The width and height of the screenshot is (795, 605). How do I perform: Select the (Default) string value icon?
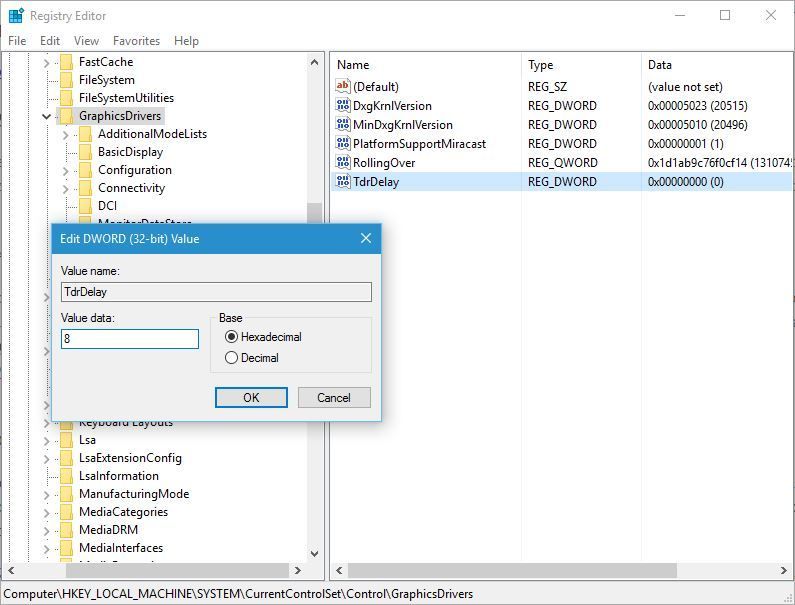343,86
